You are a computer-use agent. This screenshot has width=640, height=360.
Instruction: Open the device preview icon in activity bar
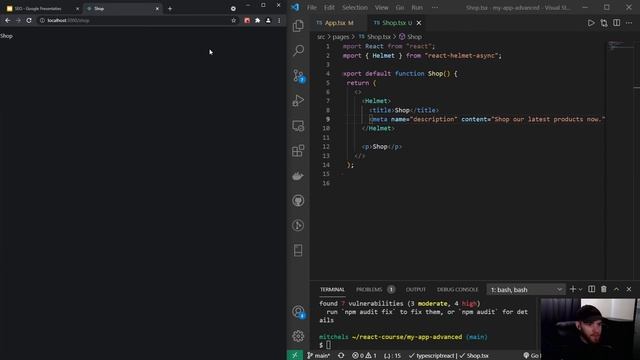click(x=298, y=250)
